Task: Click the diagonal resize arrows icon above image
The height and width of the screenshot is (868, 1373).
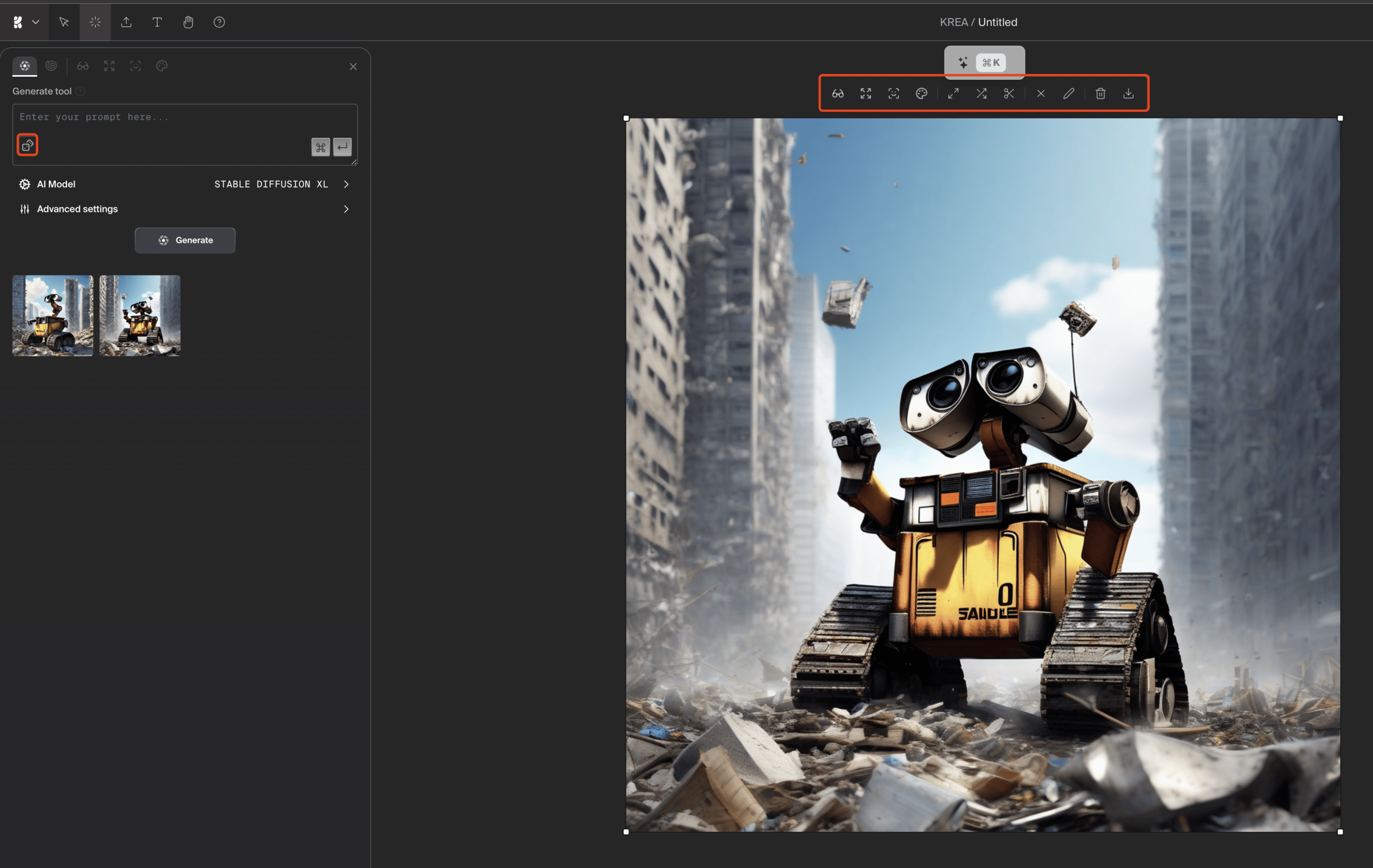Action: [954, 93]
